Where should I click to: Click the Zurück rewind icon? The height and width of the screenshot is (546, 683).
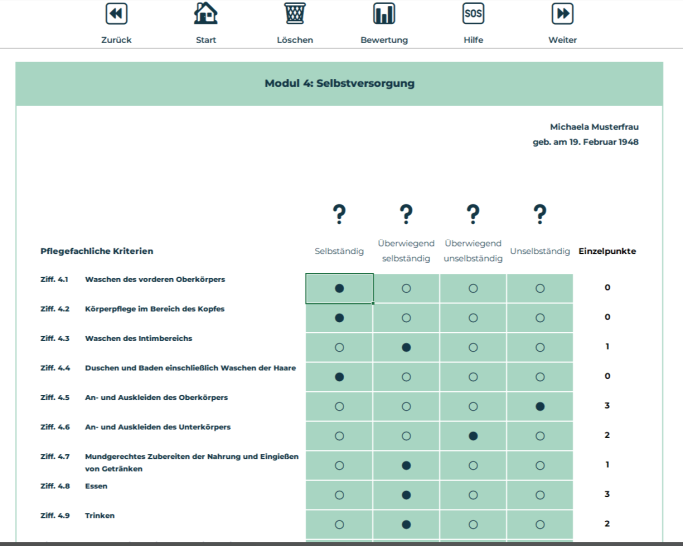pos(116,14)
